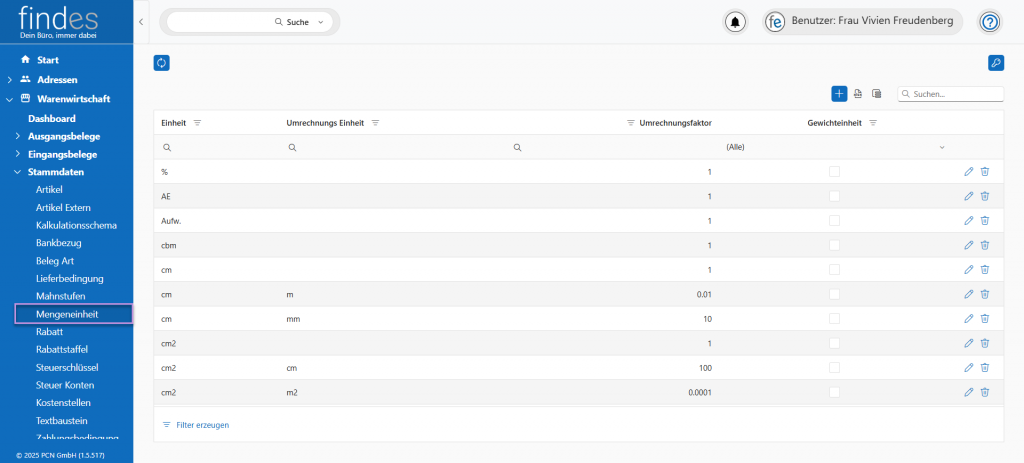Toggle the Gewichteinheit checkbox for % row
This screenshot has height=463, width=1024.
834,172
